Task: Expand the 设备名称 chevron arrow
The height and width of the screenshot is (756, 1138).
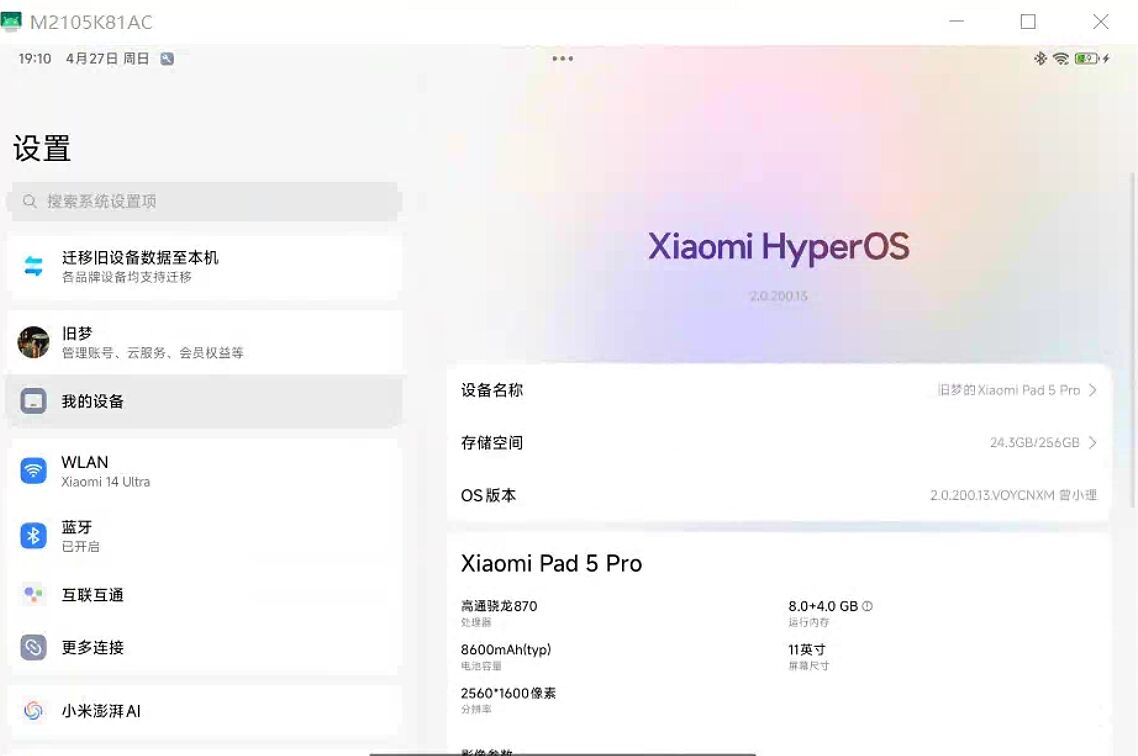Action: 1092,390
